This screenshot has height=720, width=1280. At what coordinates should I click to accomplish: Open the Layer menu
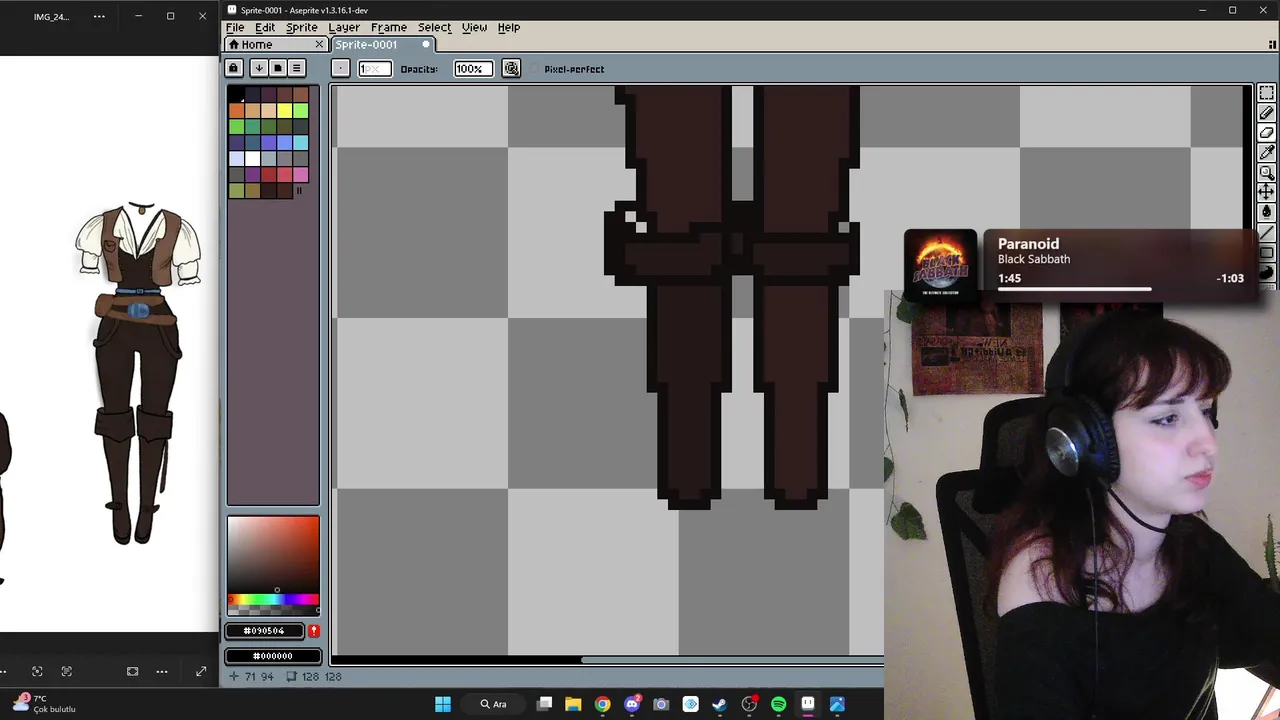(x=343, y=27)
